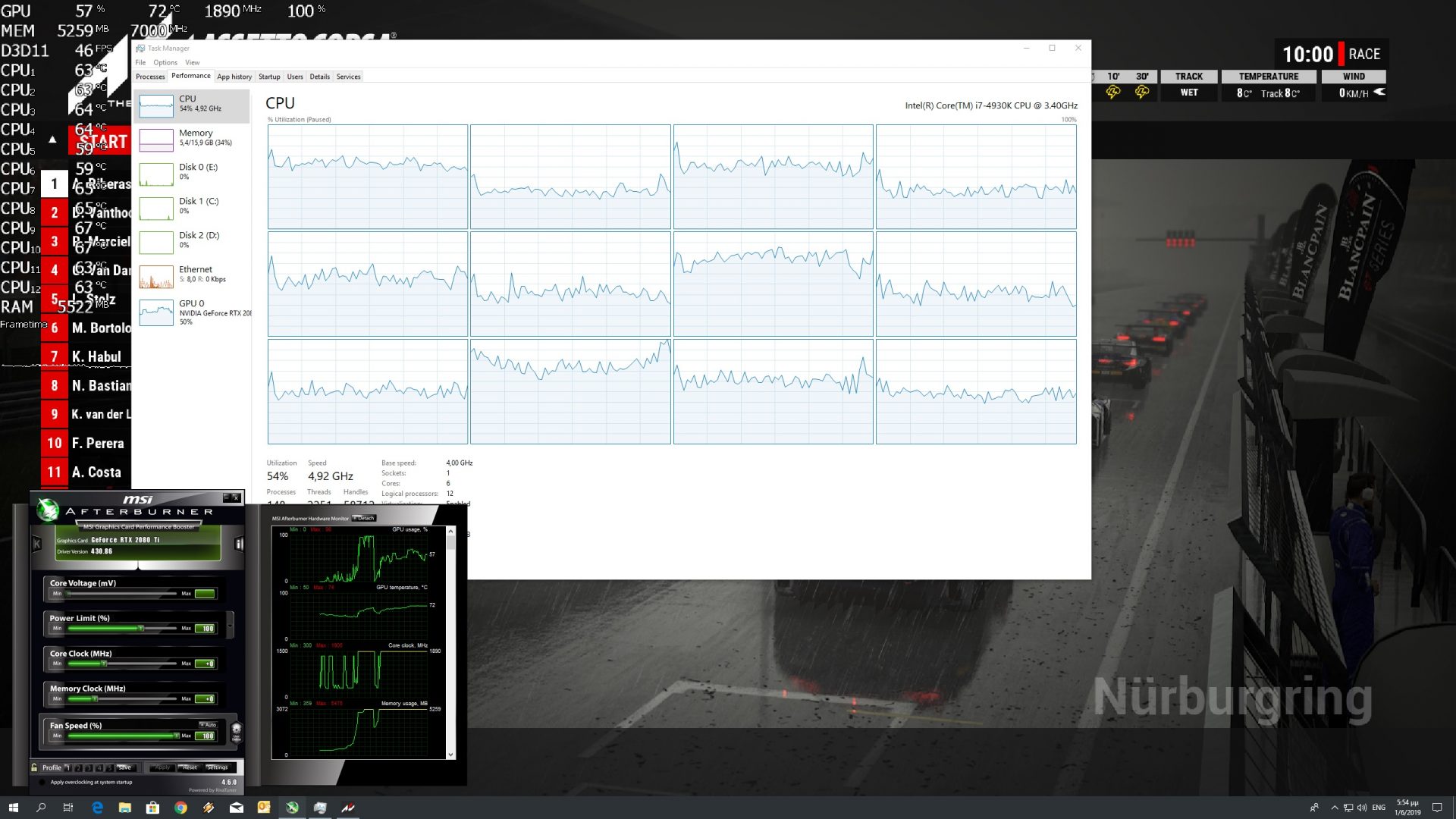Click the Kombustor 'K' side icon
The image size is (1456, 819).
tap(36, 544)
